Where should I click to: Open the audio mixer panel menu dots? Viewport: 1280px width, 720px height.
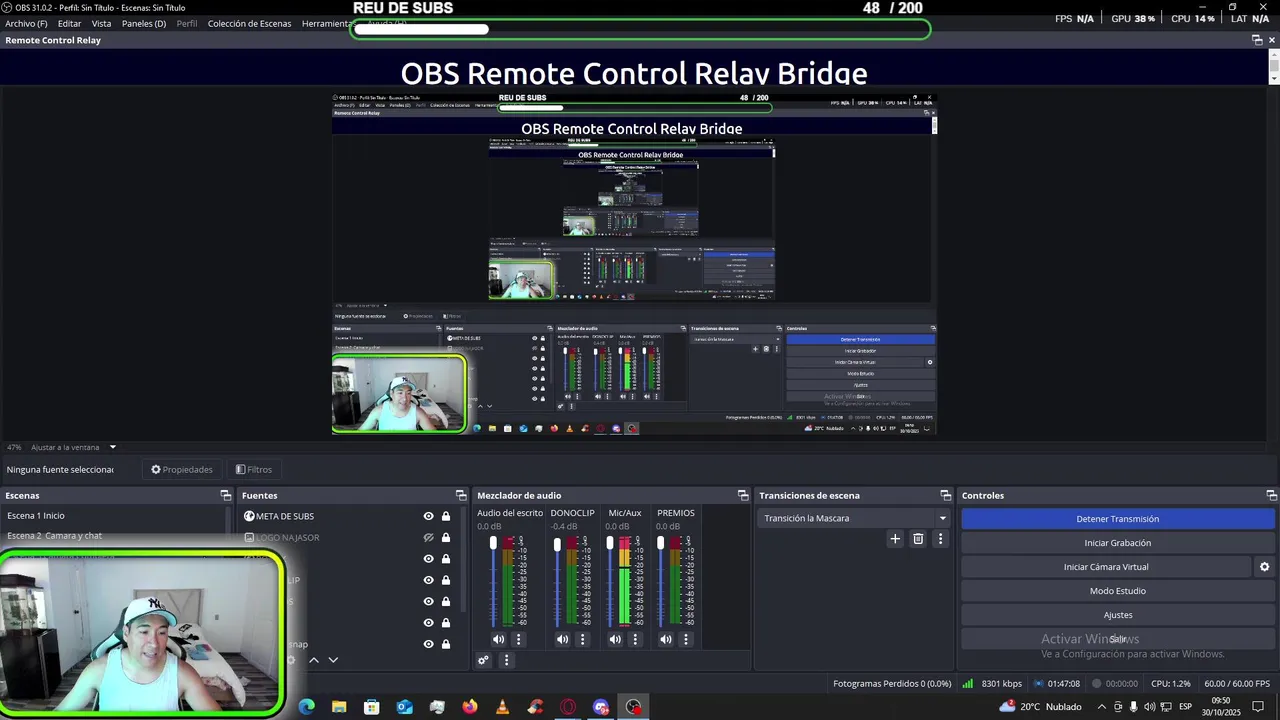tap(506, 660)
